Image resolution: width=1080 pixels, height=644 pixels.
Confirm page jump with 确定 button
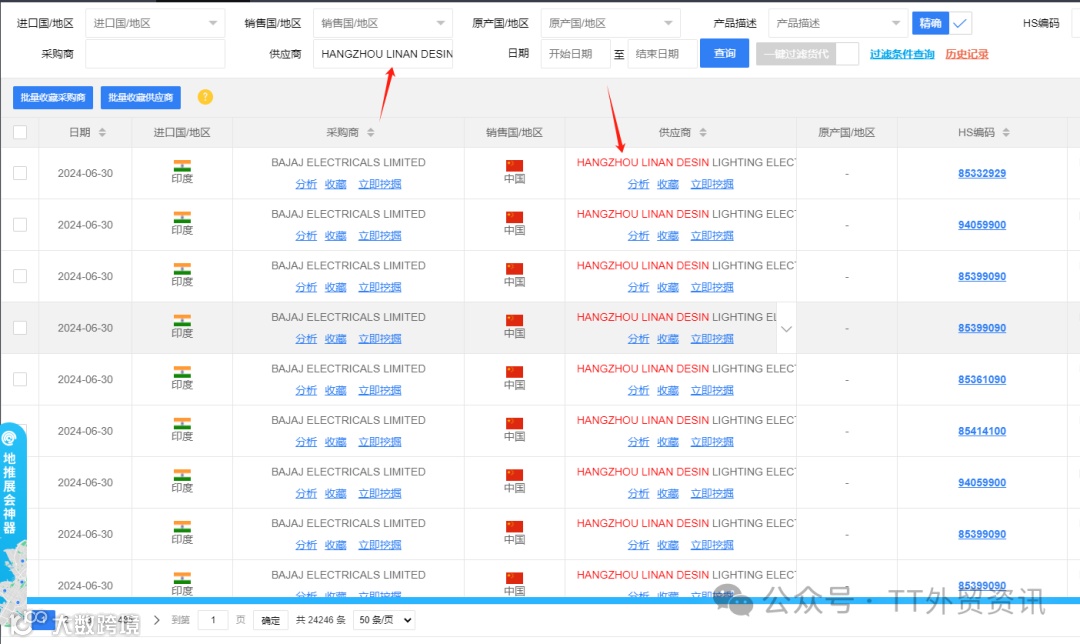tap(271, 620)
